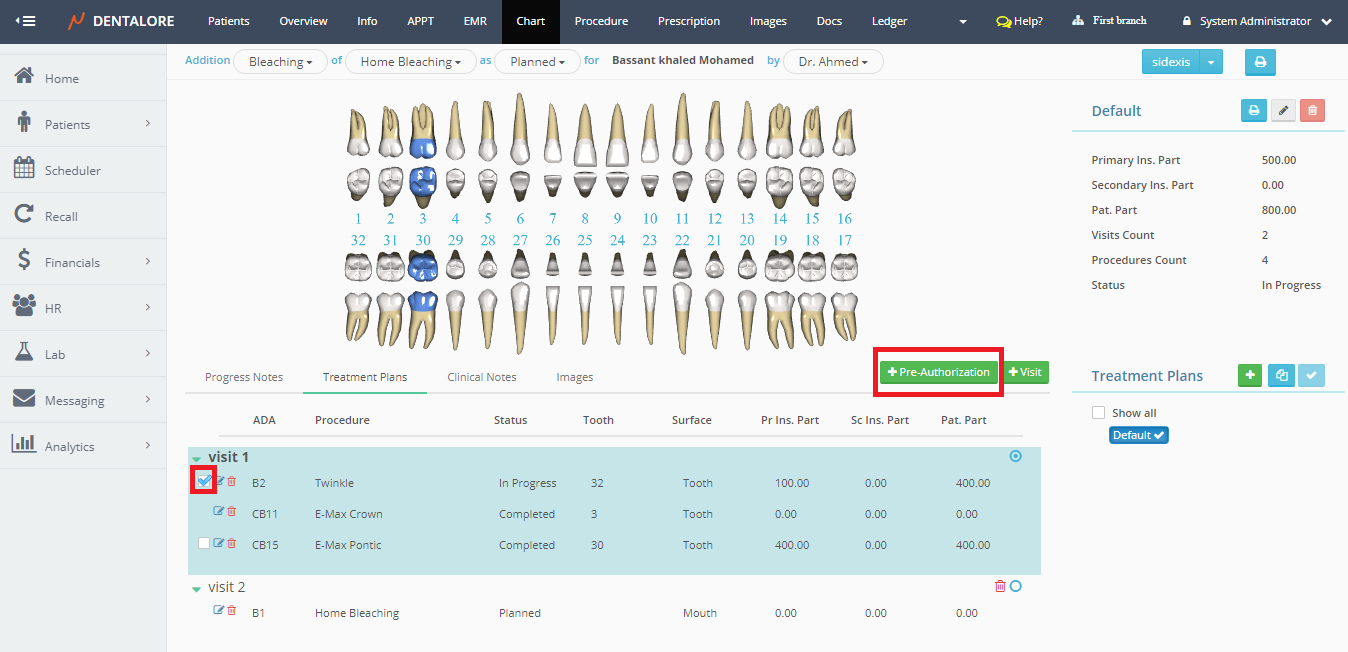Select the visit 2 radio button
1348x652 pixels.
[1016, 587]
